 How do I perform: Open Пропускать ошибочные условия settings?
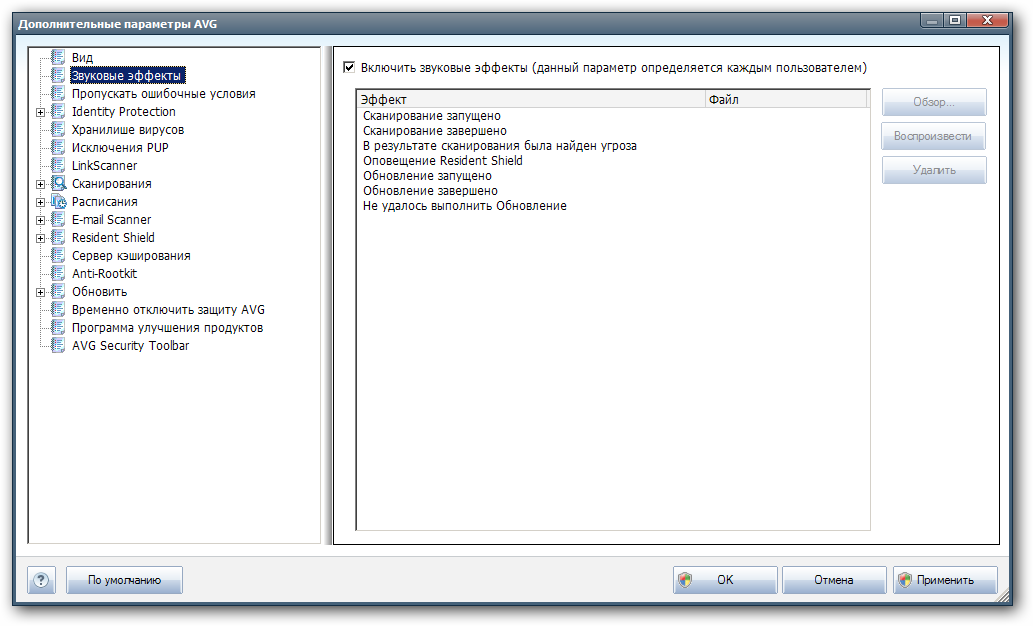[163, 94]
